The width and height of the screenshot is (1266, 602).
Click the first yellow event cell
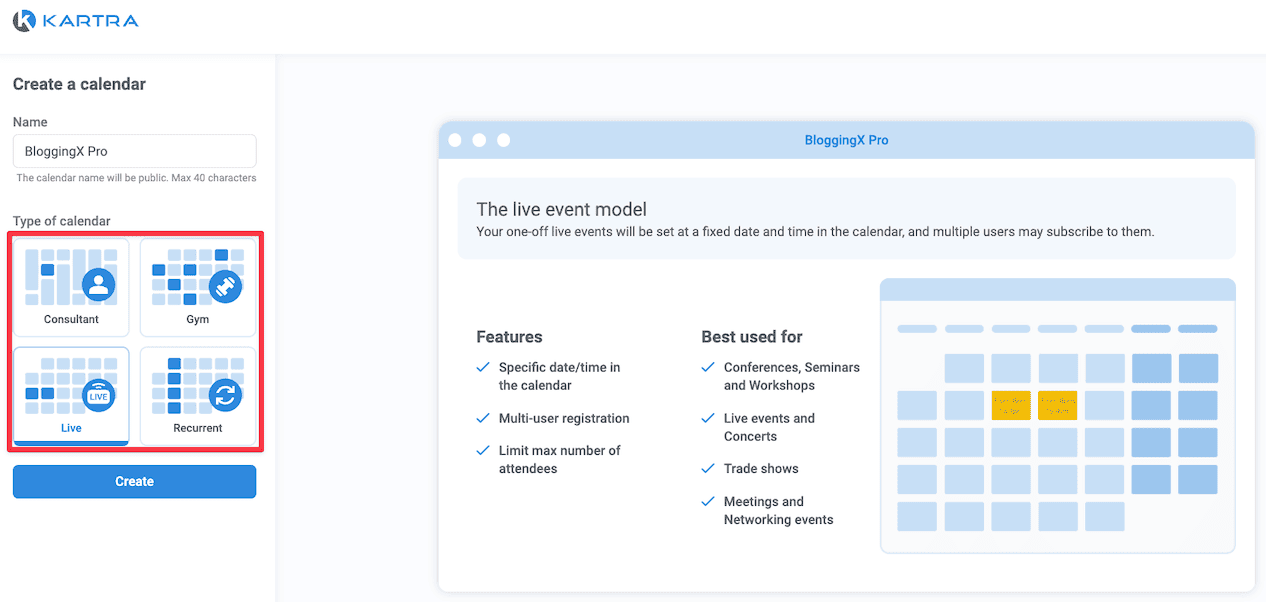(1011, 405)
